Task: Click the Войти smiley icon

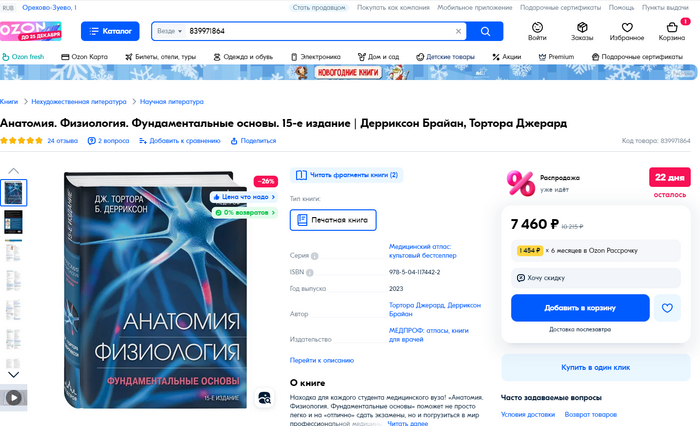Action: (x=537, y=28)
